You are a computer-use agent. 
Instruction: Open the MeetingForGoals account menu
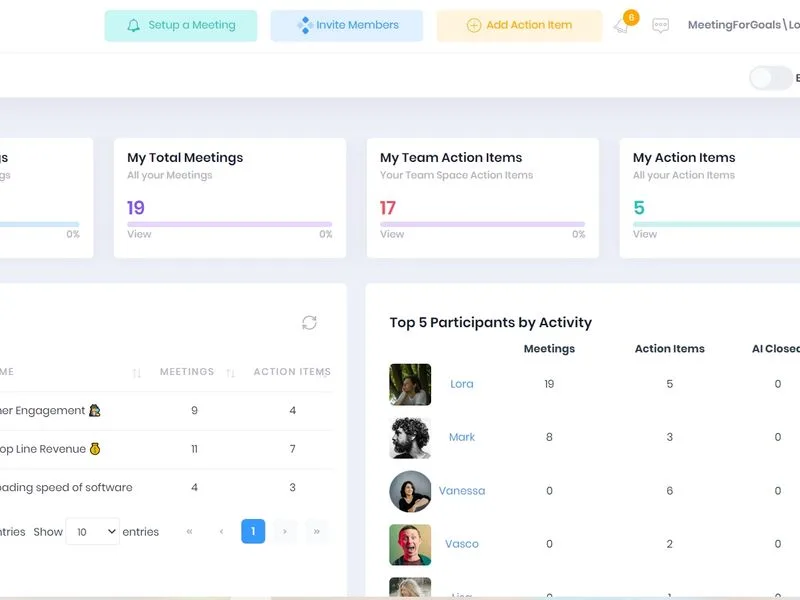point(743,24)
